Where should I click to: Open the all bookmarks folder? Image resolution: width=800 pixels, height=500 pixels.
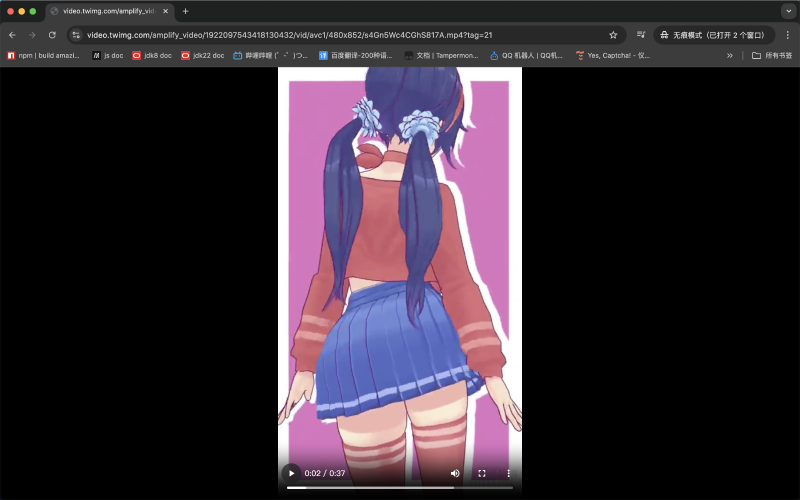(x=772, y=55)
